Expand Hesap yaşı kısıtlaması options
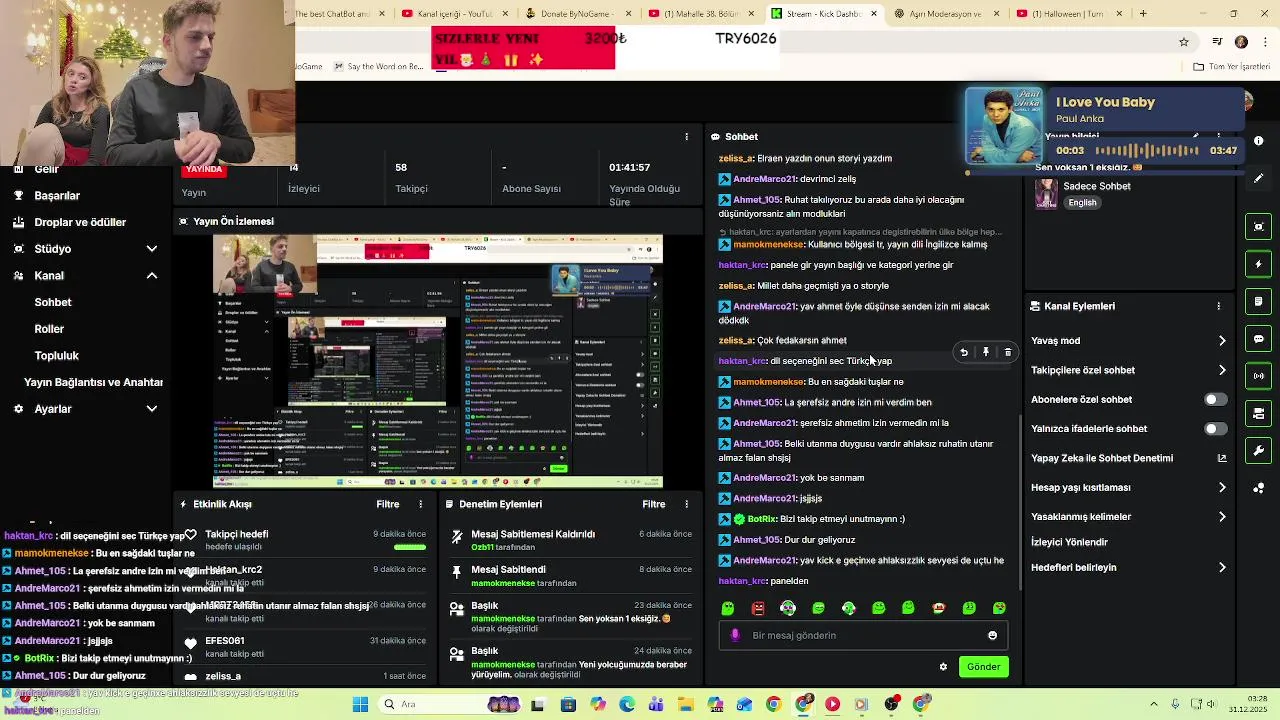The image size is (1280, 720). (1221, 487)
